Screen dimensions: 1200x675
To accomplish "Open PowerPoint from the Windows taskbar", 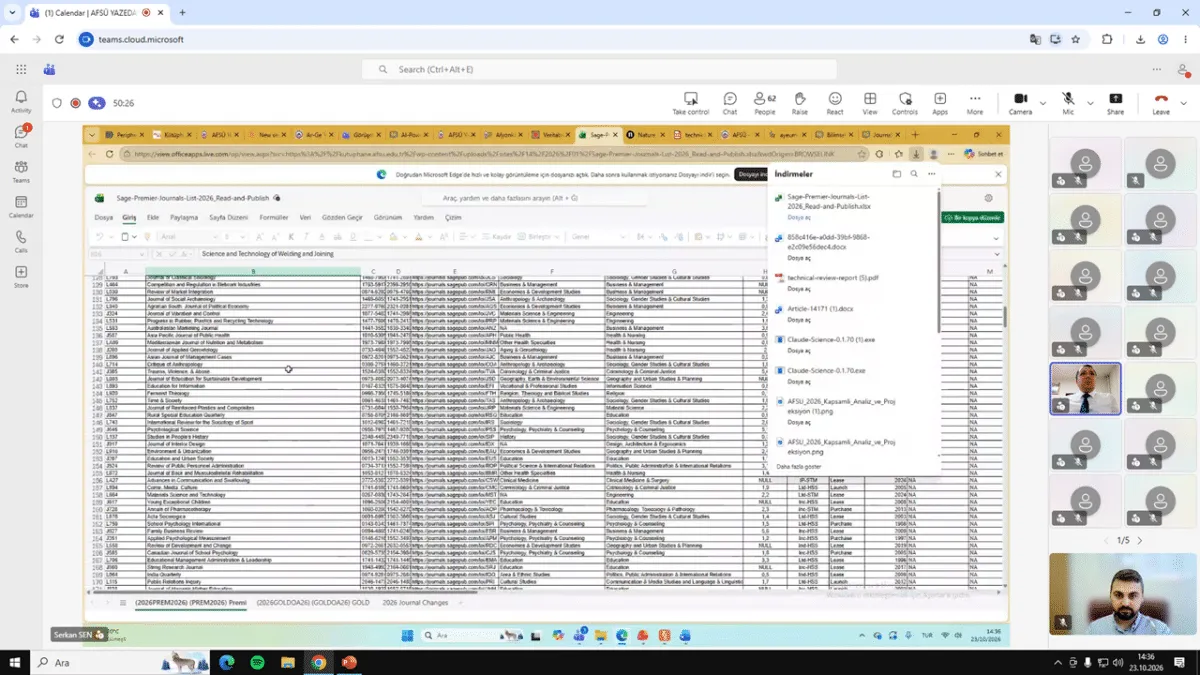I will pos(349,662).
